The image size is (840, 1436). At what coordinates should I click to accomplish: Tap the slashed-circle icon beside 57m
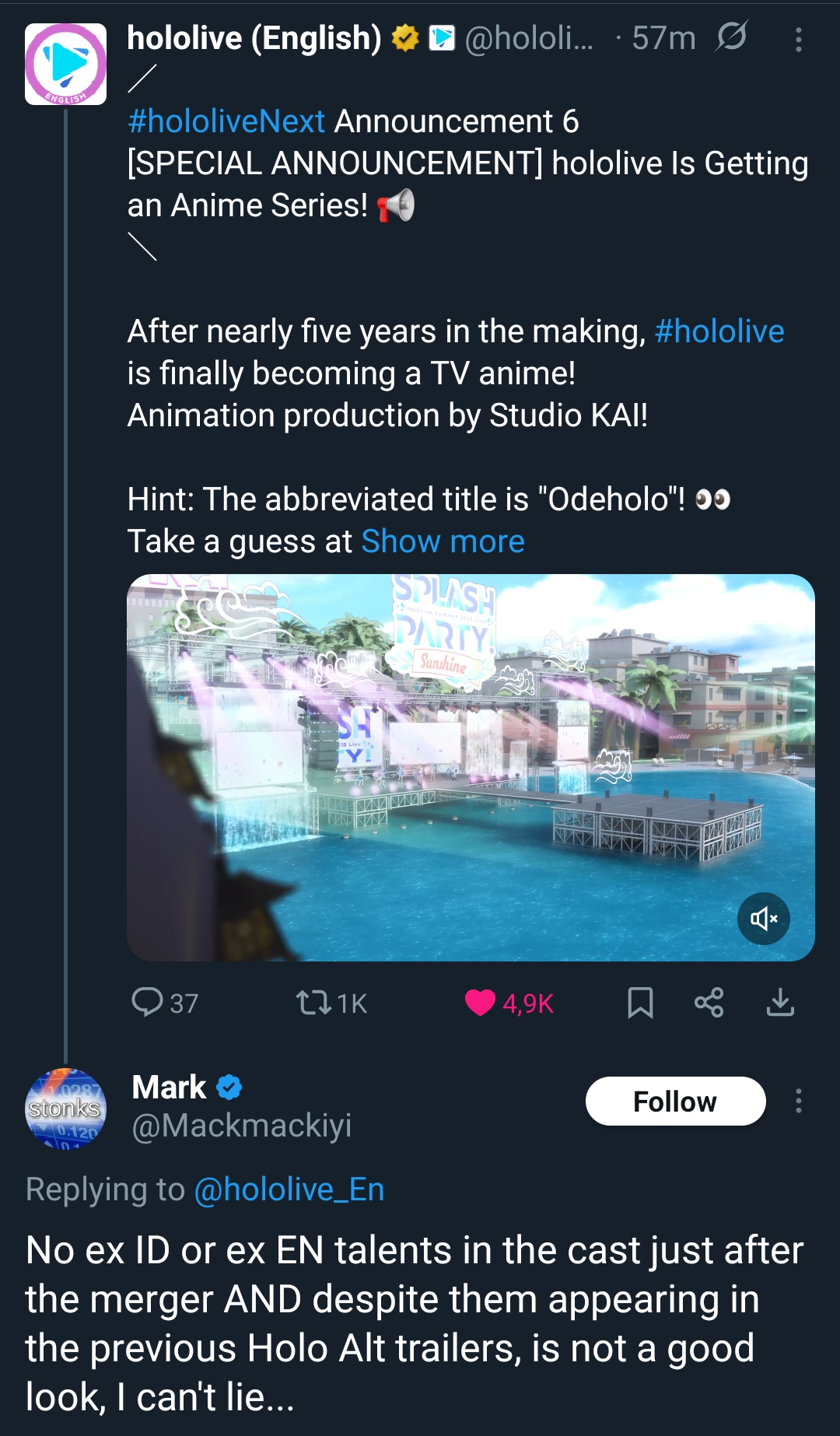pyautogui.click(x=731, y=36)
